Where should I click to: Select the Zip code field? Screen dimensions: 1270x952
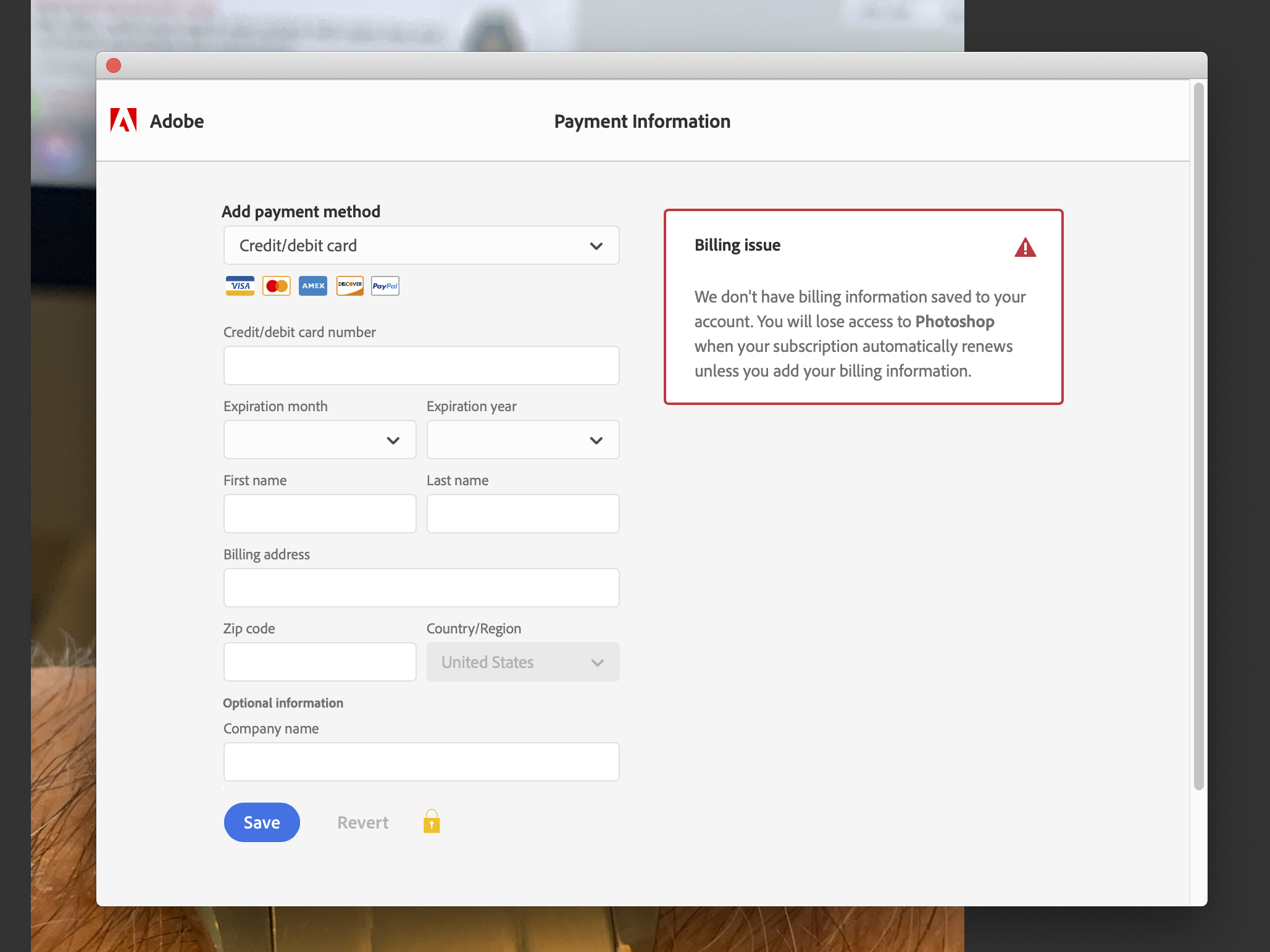click(319, 661)
